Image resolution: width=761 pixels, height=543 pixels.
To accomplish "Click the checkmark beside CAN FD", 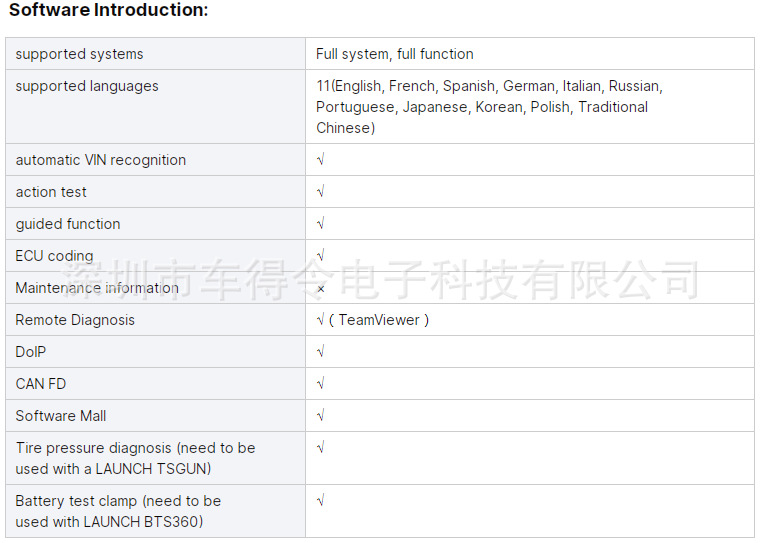I will [320, 384].
